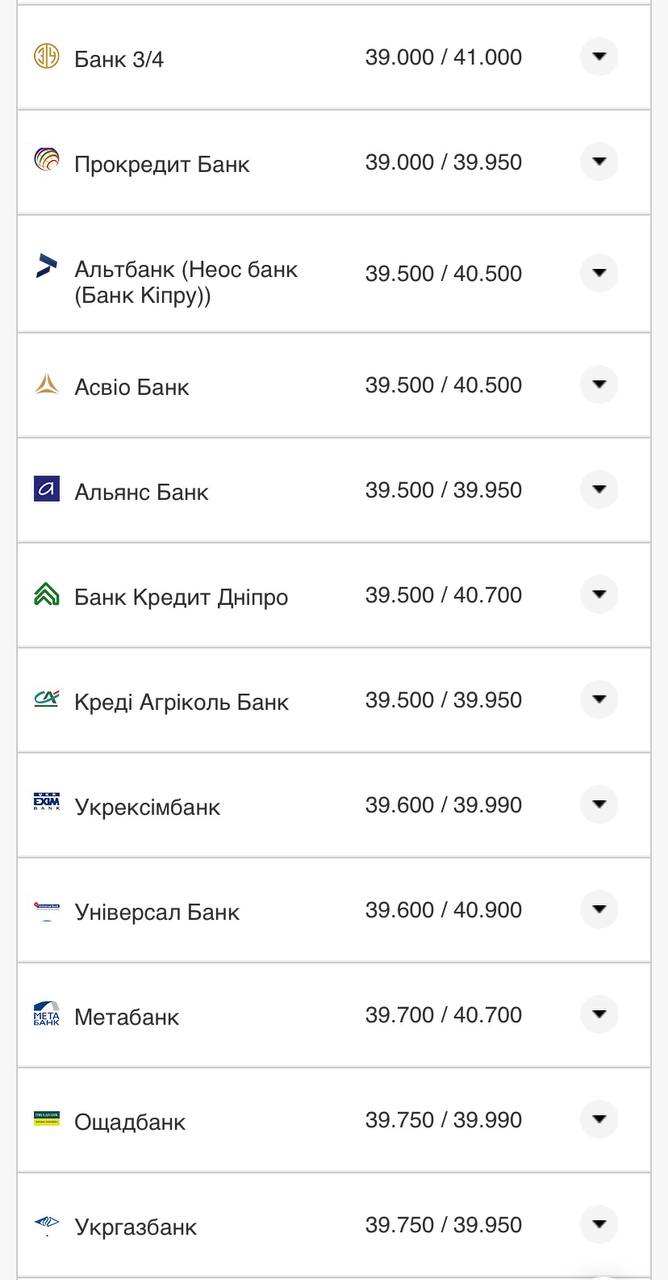Open Банк Кредит Дніпро name link
The width and height of the screenshot is (668, 1280).
coord(181,597)
